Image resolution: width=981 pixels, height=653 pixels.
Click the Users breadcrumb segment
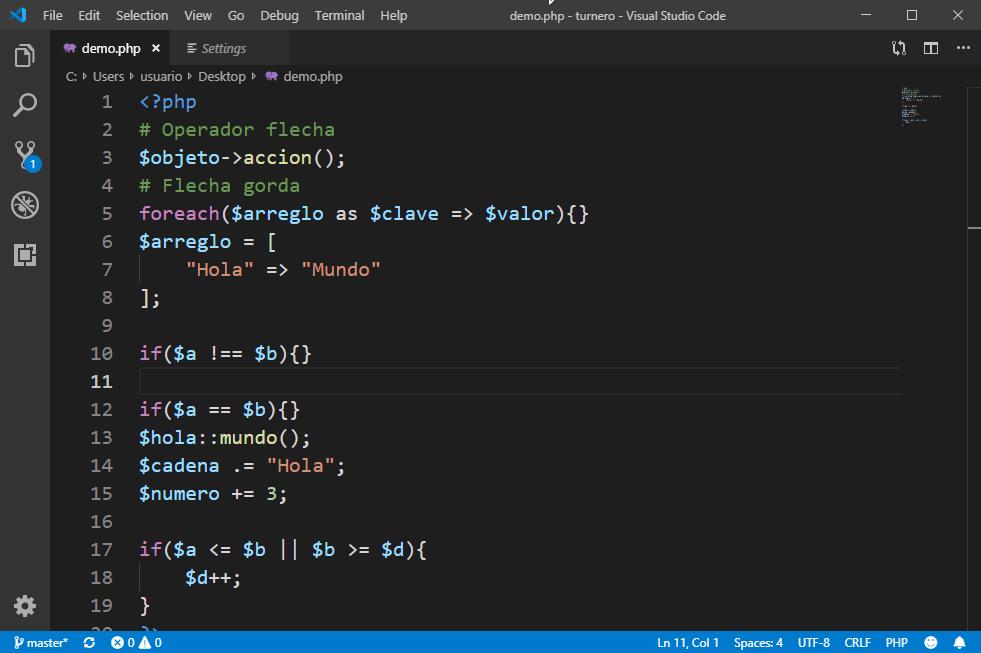(x=108, y=76)
